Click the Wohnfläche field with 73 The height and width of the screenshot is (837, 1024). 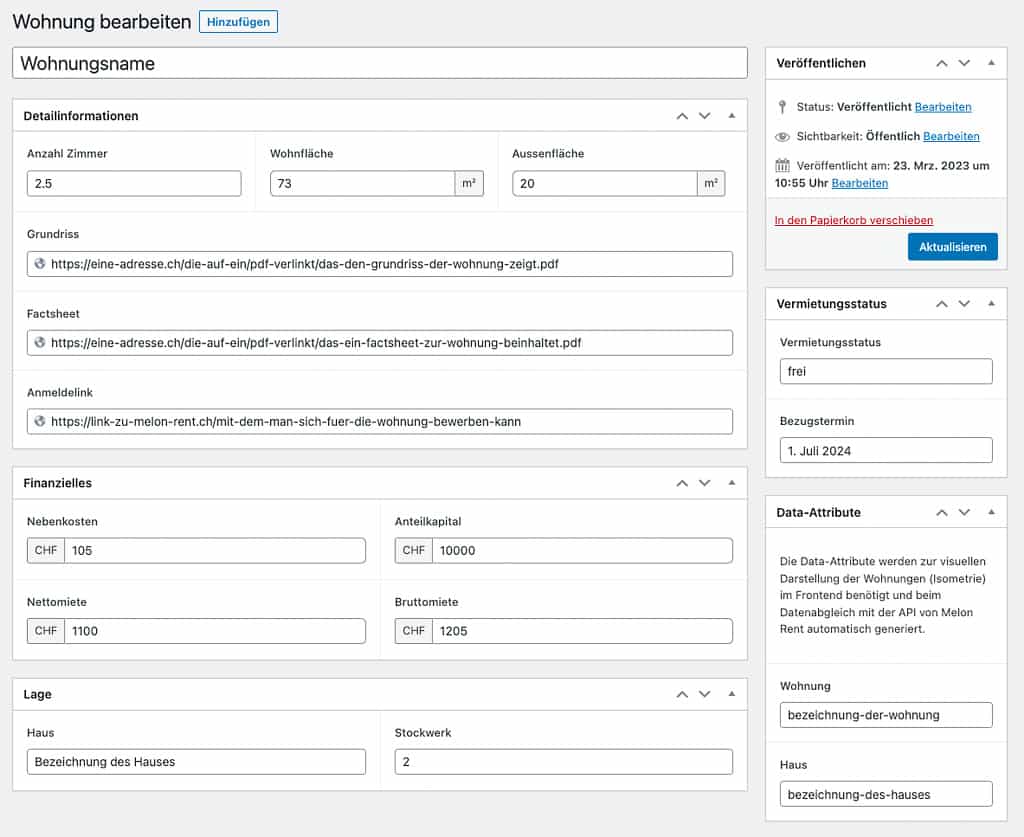click(362, 183)
